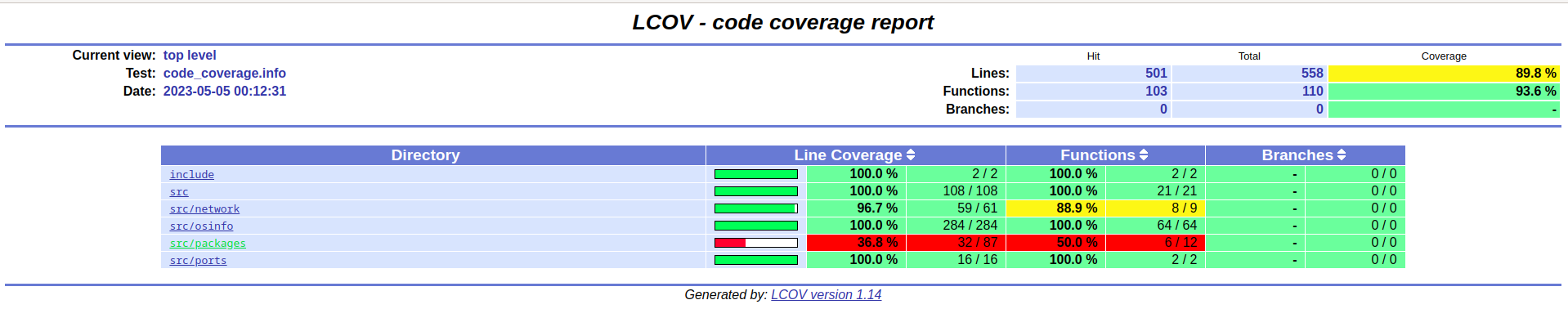Select the 93.6 % functions coverage cell

1444,92
